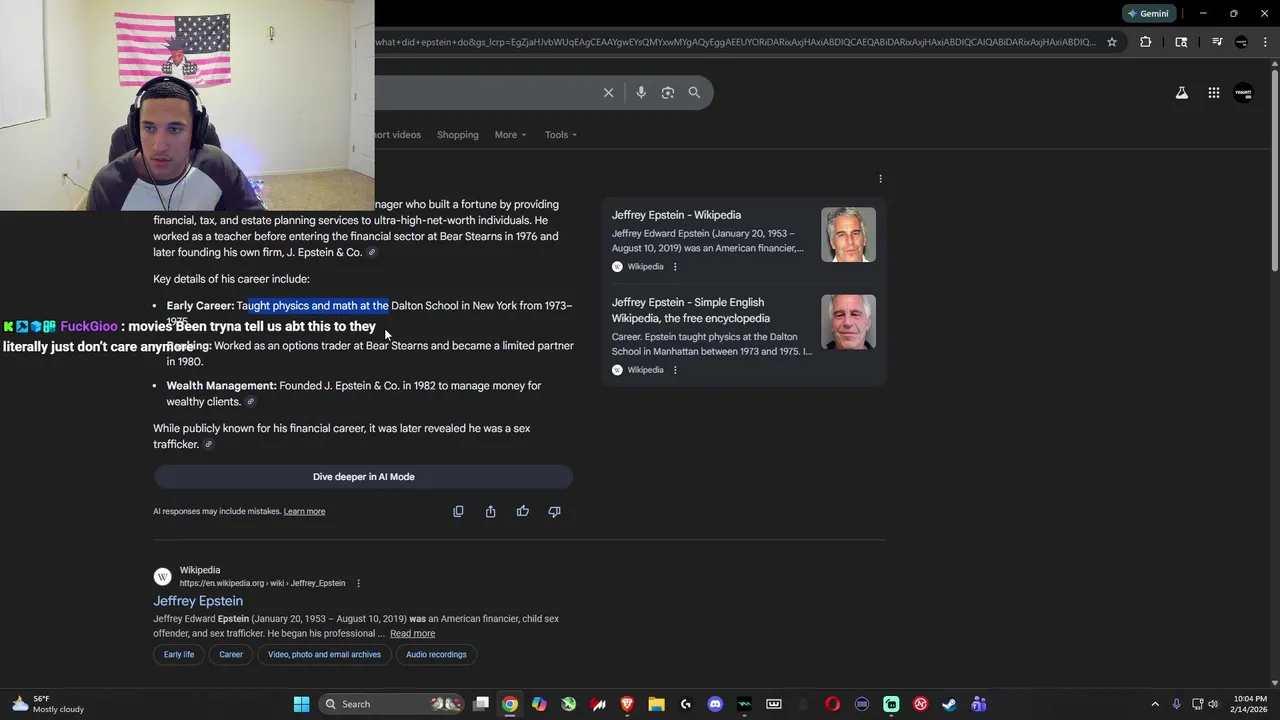Expand the Tools dropdown
Image resolution: width=1280 pixels, height=720 pixels.
coord(560,135)
